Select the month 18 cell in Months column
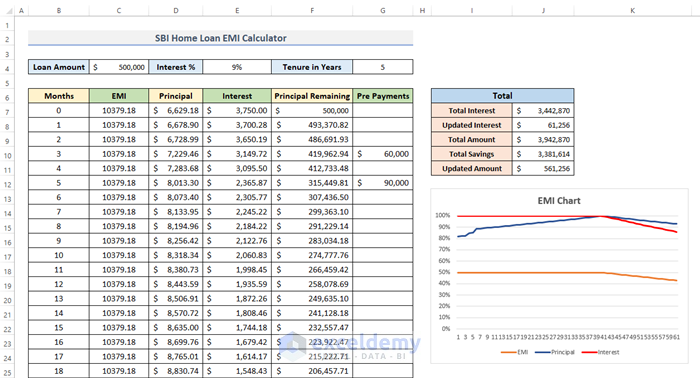This screenshot has height=378, width=700. tap(58, 371)
